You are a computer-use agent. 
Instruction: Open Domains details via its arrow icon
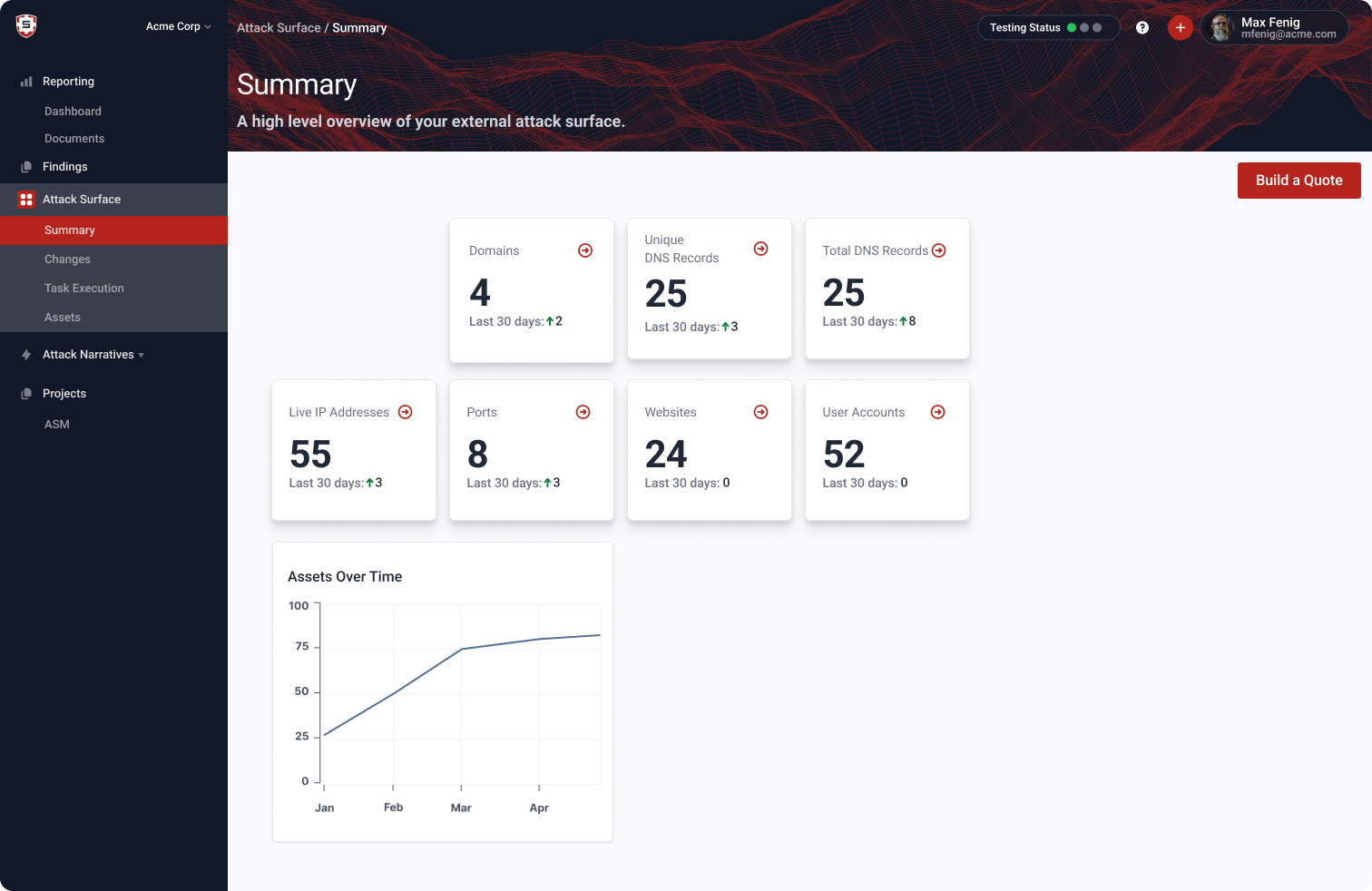pyautogui.click(x=585, y=250)
